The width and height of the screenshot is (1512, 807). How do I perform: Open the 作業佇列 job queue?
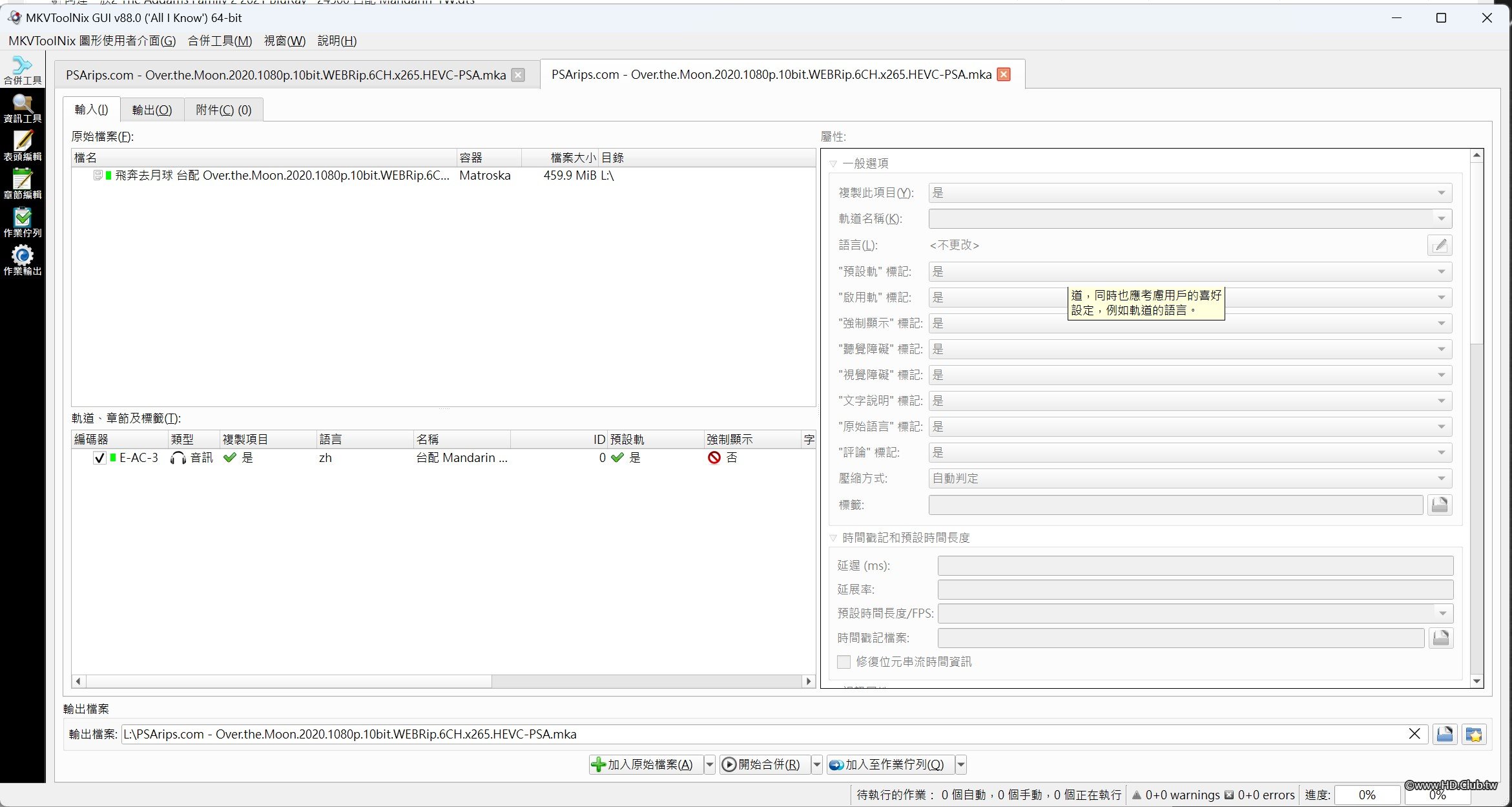(x=23, y=222)
